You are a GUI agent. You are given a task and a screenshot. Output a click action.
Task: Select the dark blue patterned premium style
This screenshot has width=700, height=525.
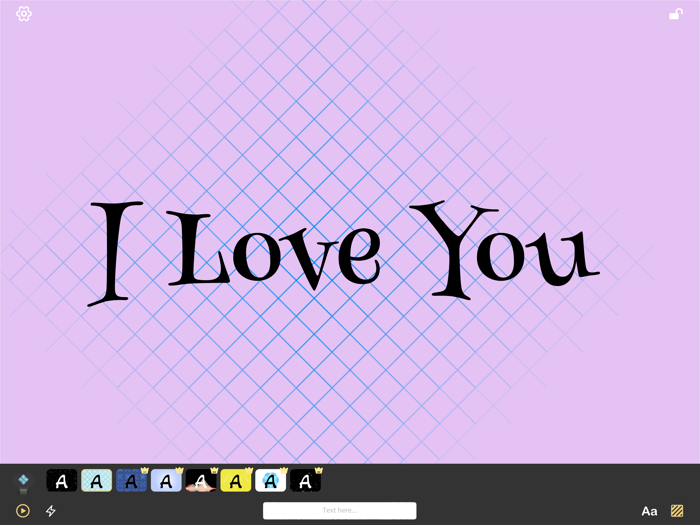(x=132, y=481)
